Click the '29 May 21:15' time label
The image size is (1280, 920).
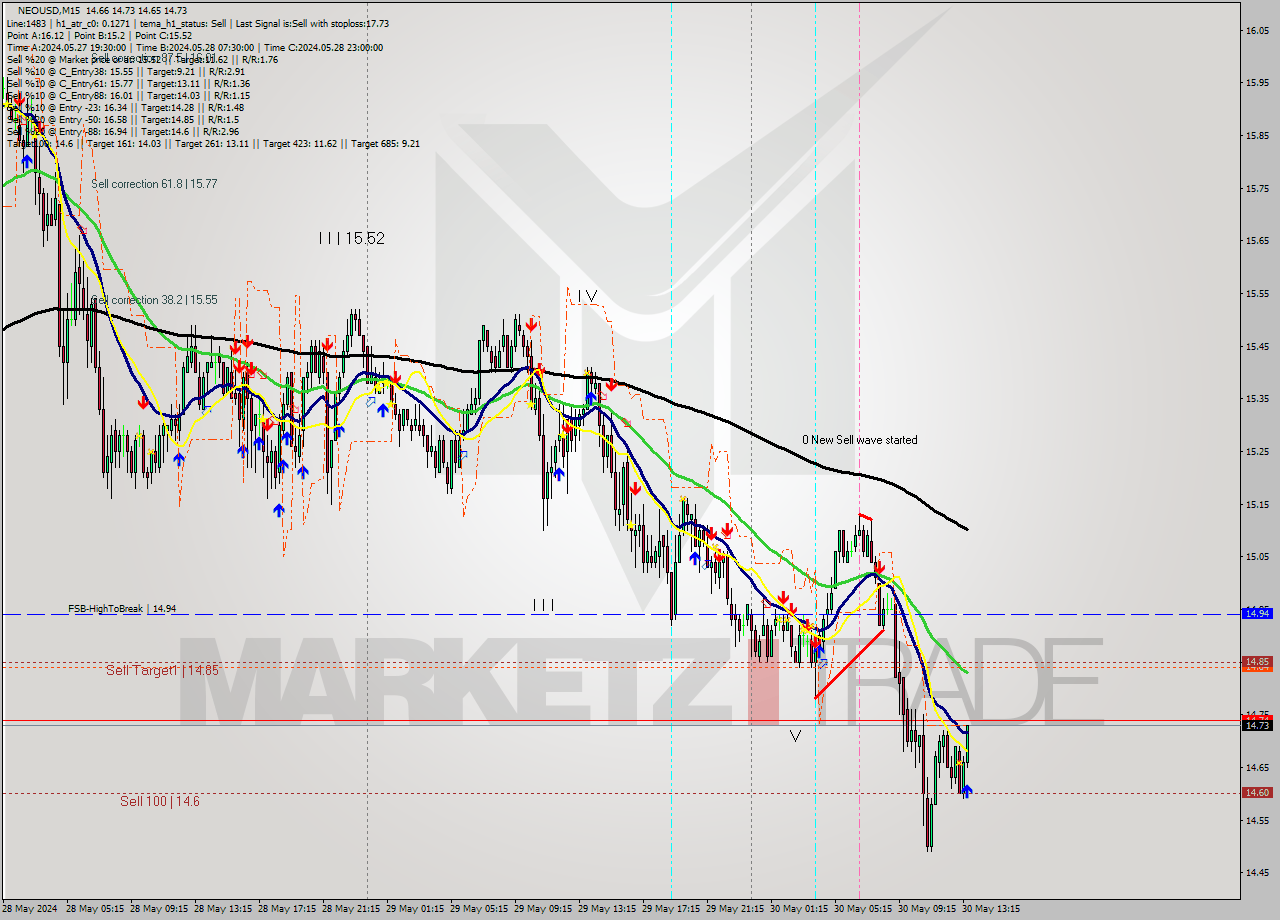pyautogui.click(x=736, y=909)
